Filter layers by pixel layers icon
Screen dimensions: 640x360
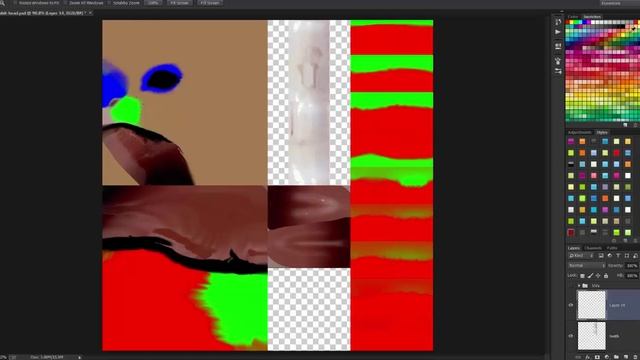tap(601, 256)
